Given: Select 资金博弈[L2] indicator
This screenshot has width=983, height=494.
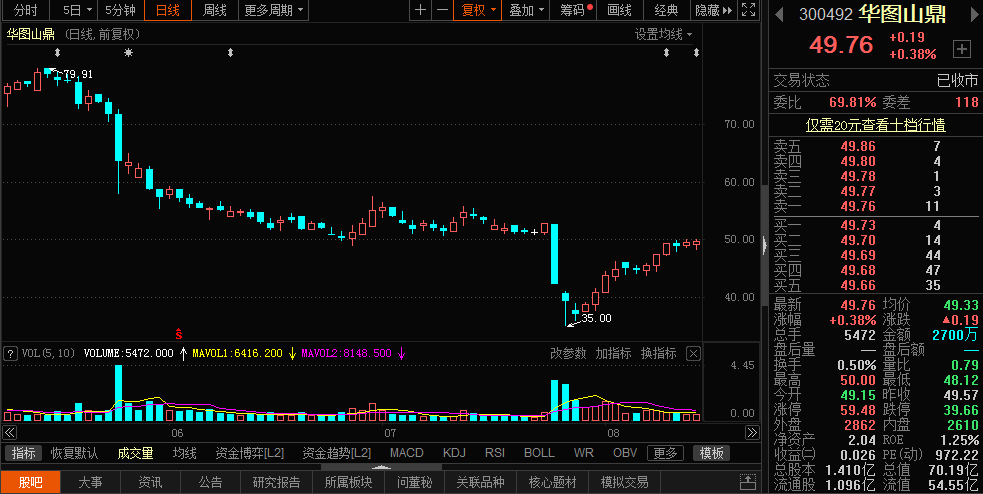Looking at the screenshot, I should [250, 453].
